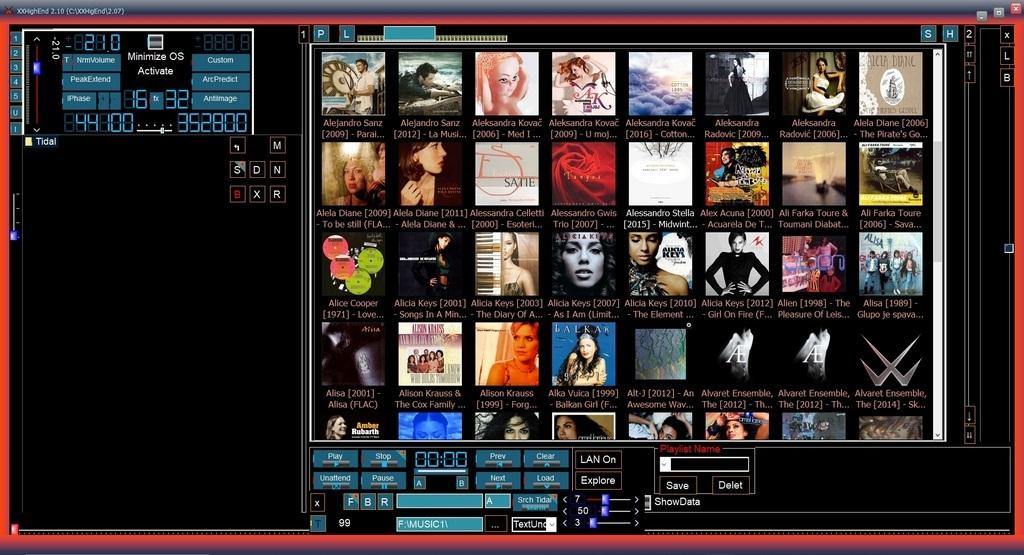Click the H button at top right
Image resolution: width=1024 pixels, height=555 pixels.
pyautogui.click(x=950, y=34)
